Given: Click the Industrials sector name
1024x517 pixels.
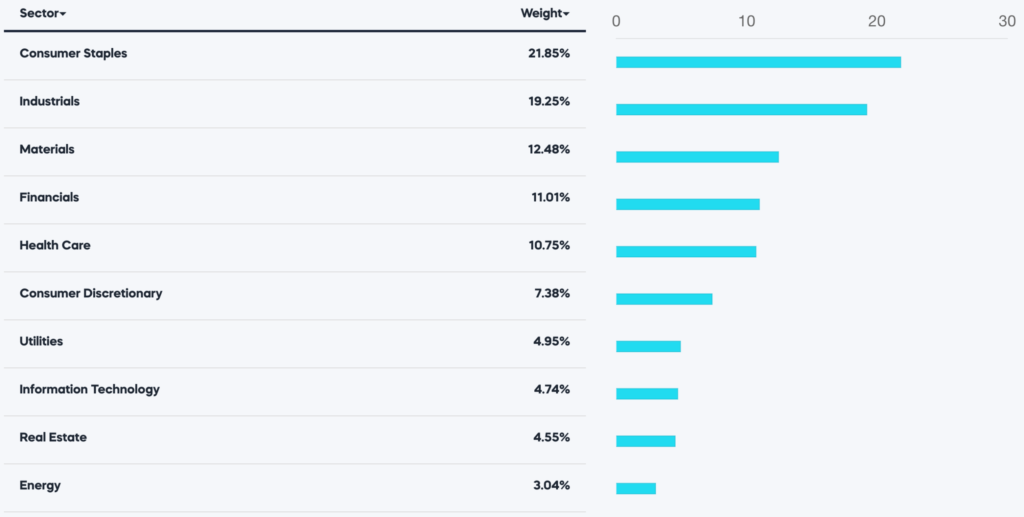Looking at the screenshot, I should (x=49, y=102).
